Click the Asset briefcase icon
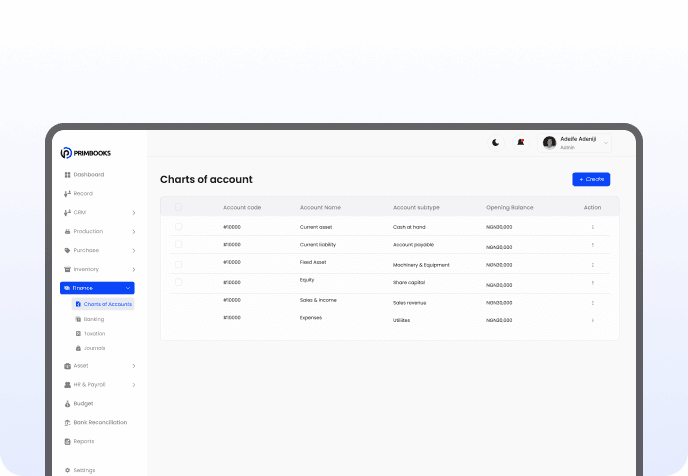 (67, 366)
